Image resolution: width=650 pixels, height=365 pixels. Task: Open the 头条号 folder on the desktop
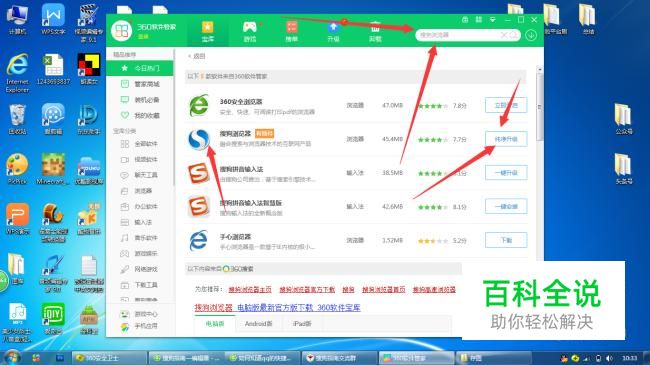pyautogui.click(x=623, y=168)
